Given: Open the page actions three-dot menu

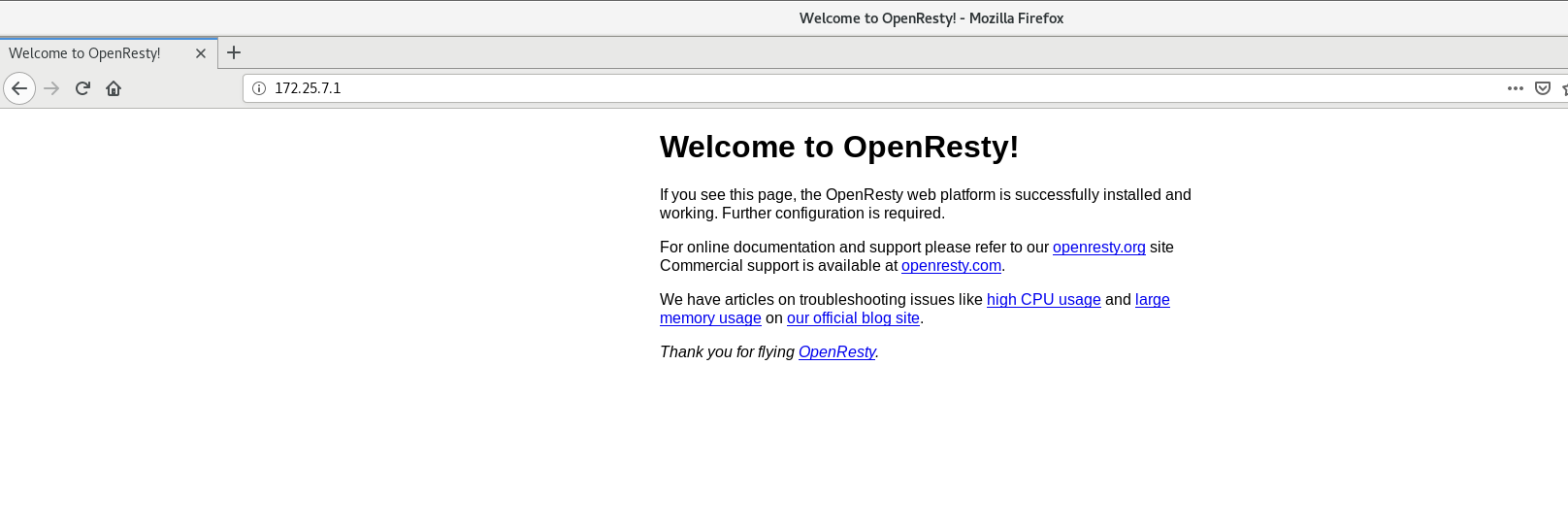Looking at the screenshot, I should pyautogui.click(x=1516, y=88).
